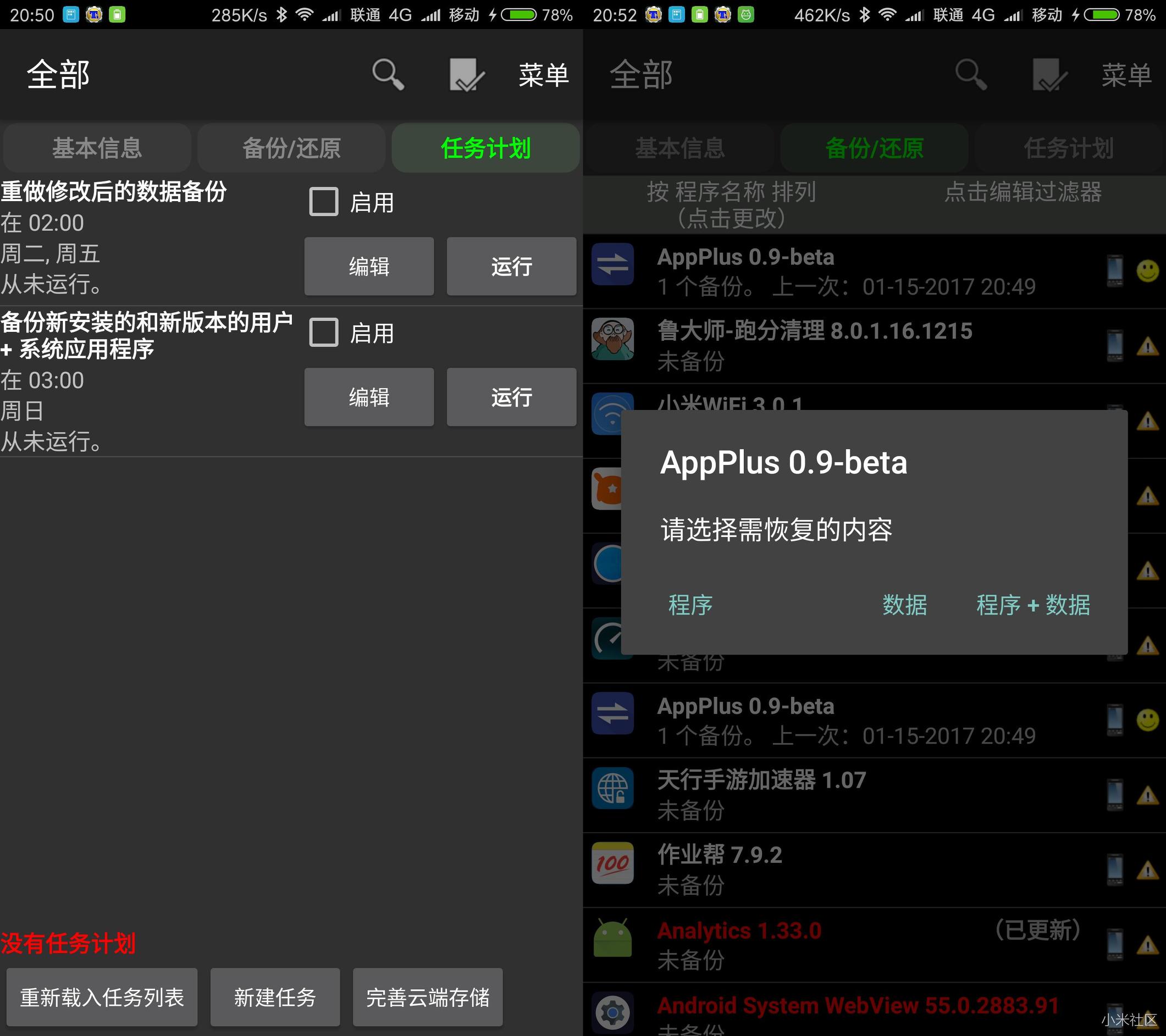Run the 02:00 重做修改后的数据备份 task

click(x=512, y=266)
